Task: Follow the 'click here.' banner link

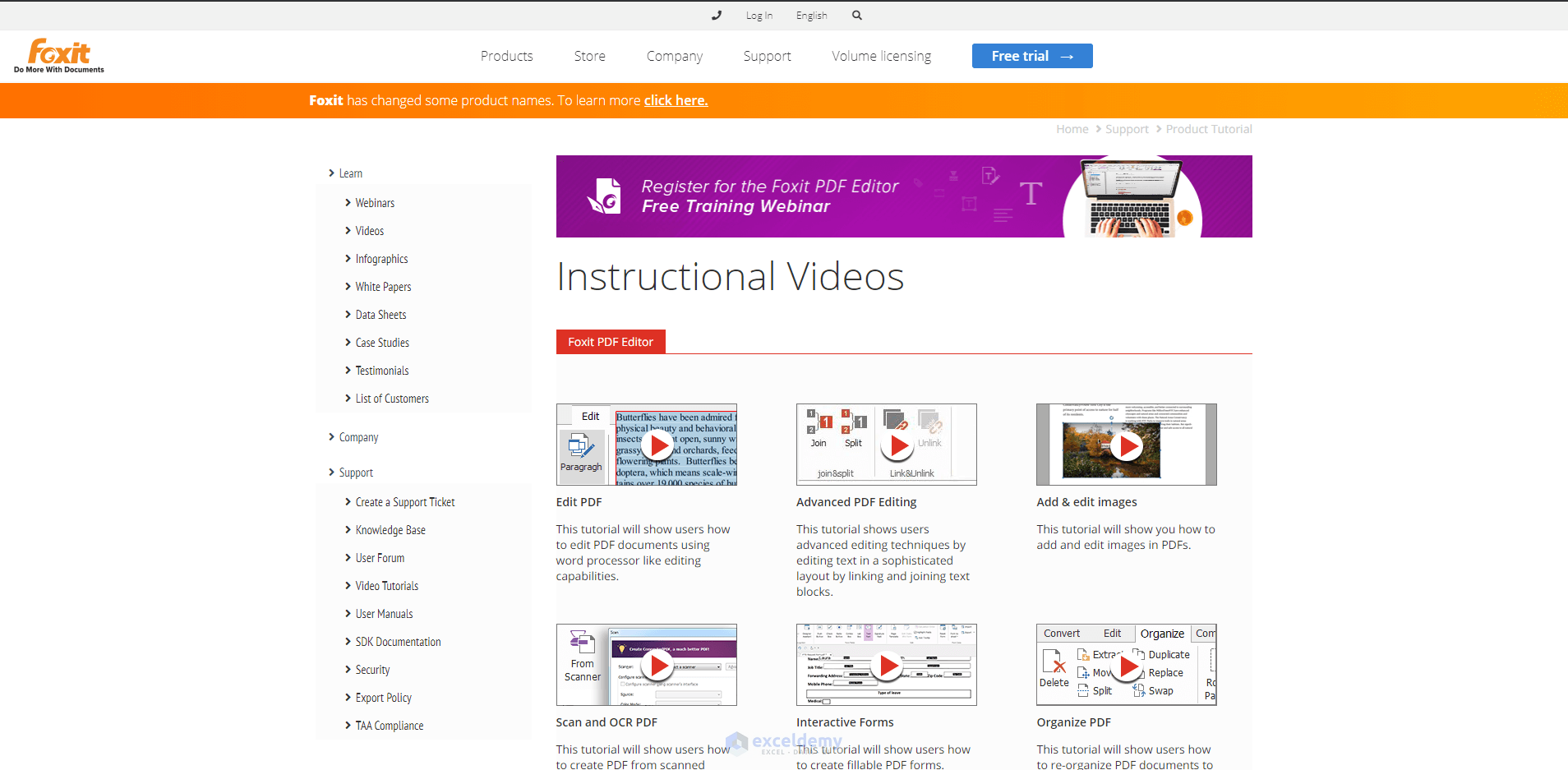Action: pos(676,100)
